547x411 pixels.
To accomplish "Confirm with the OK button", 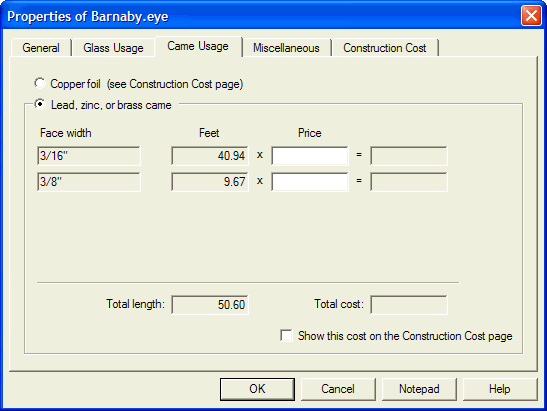I will (x=257, y=389).
